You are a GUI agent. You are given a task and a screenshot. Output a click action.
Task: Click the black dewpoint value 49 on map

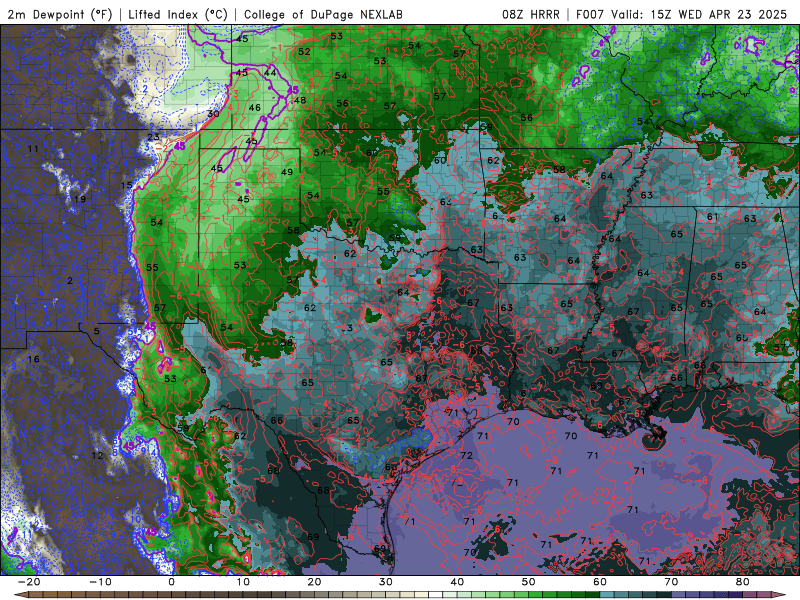coord(287,172)
